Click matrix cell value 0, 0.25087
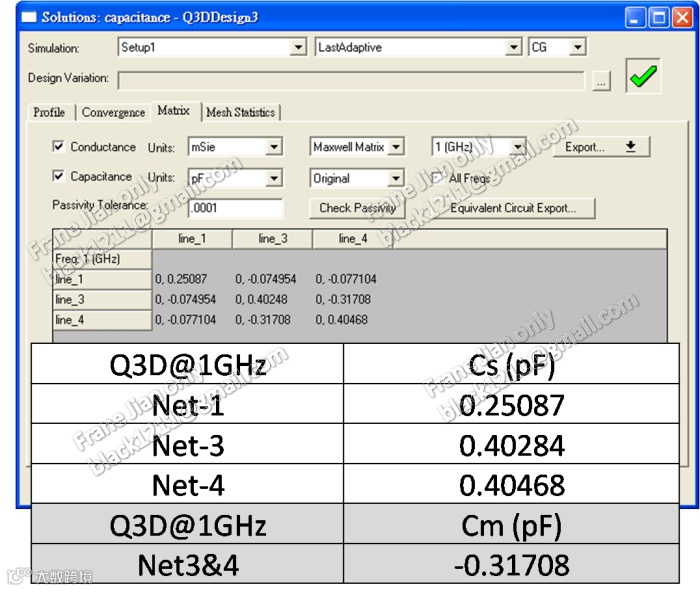 (181, 279)
